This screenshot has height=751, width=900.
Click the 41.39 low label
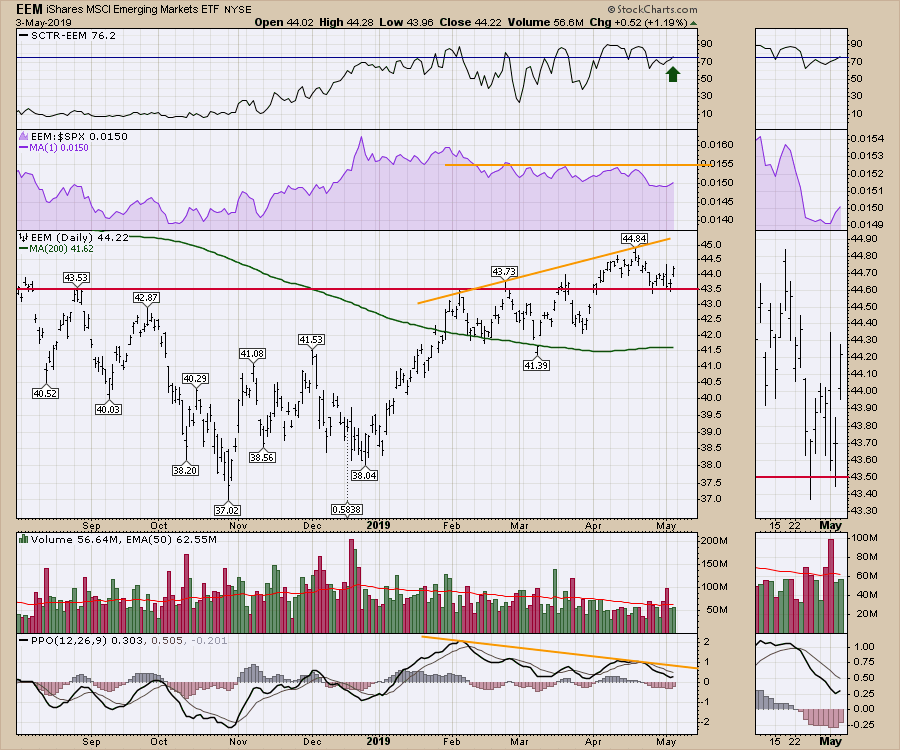pos(536,365)
